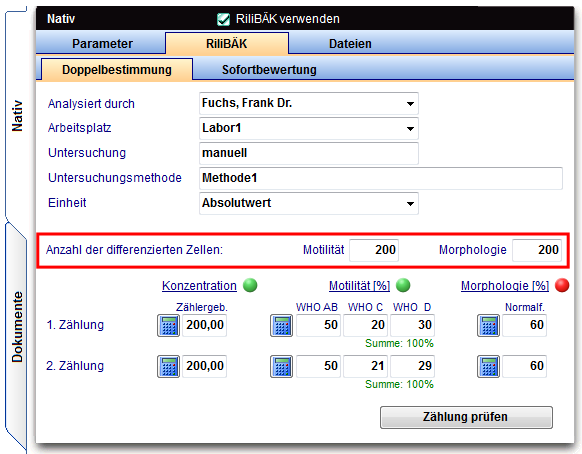
Task: Open calculator for 1. Zählung Motilität
Action: (x=281, y=326)
